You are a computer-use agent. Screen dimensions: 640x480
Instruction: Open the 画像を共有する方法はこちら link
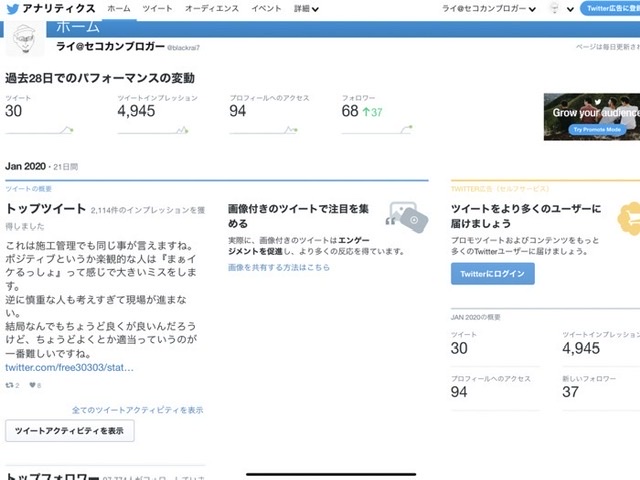pyautogui.click(x=279, y=267)
